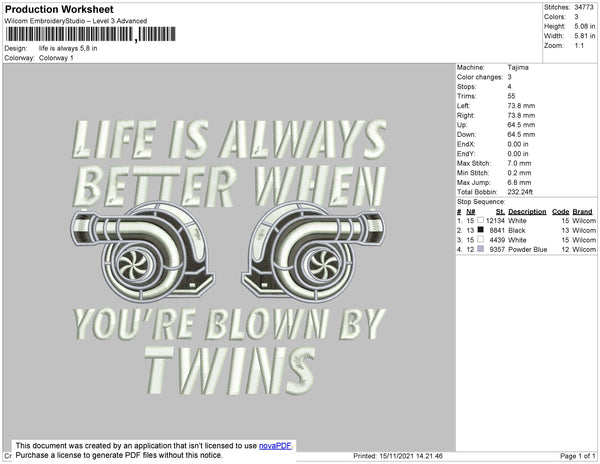Click the Total Bobbin value 232.24ft
This screenshot has height=464, width=600.
(x=520, y=192)
